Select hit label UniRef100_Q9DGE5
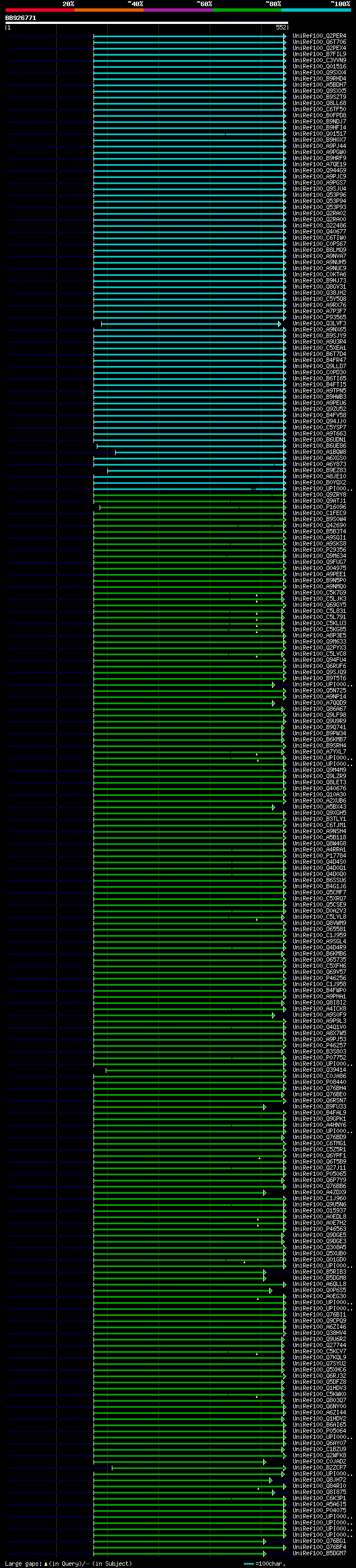Viewport: 356px width, 1568px height. [x=319, y=1235]
